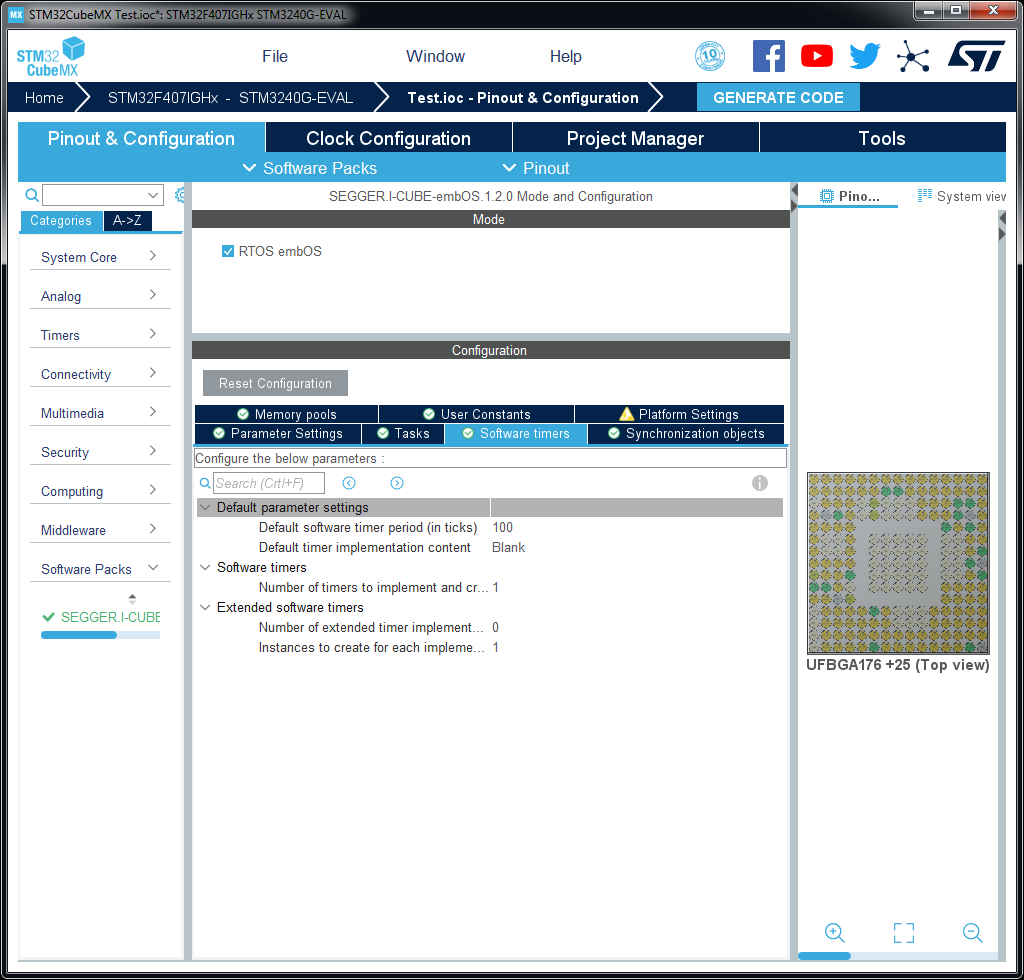Click the parameter search input field
Viewport: 1024px width, 980px height.
coord(268,483)
